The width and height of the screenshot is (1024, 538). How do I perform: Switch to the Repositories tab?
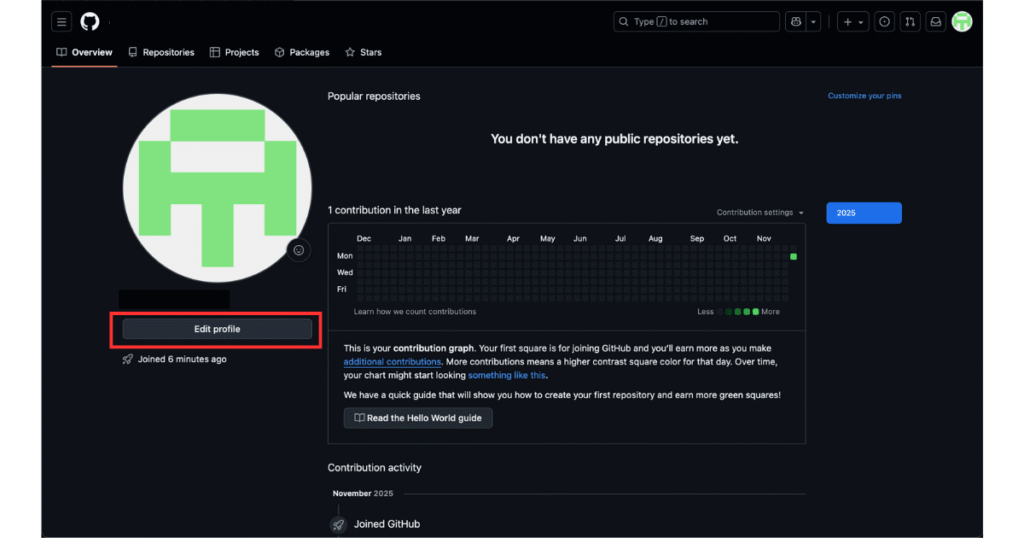(x=161, y=52)
